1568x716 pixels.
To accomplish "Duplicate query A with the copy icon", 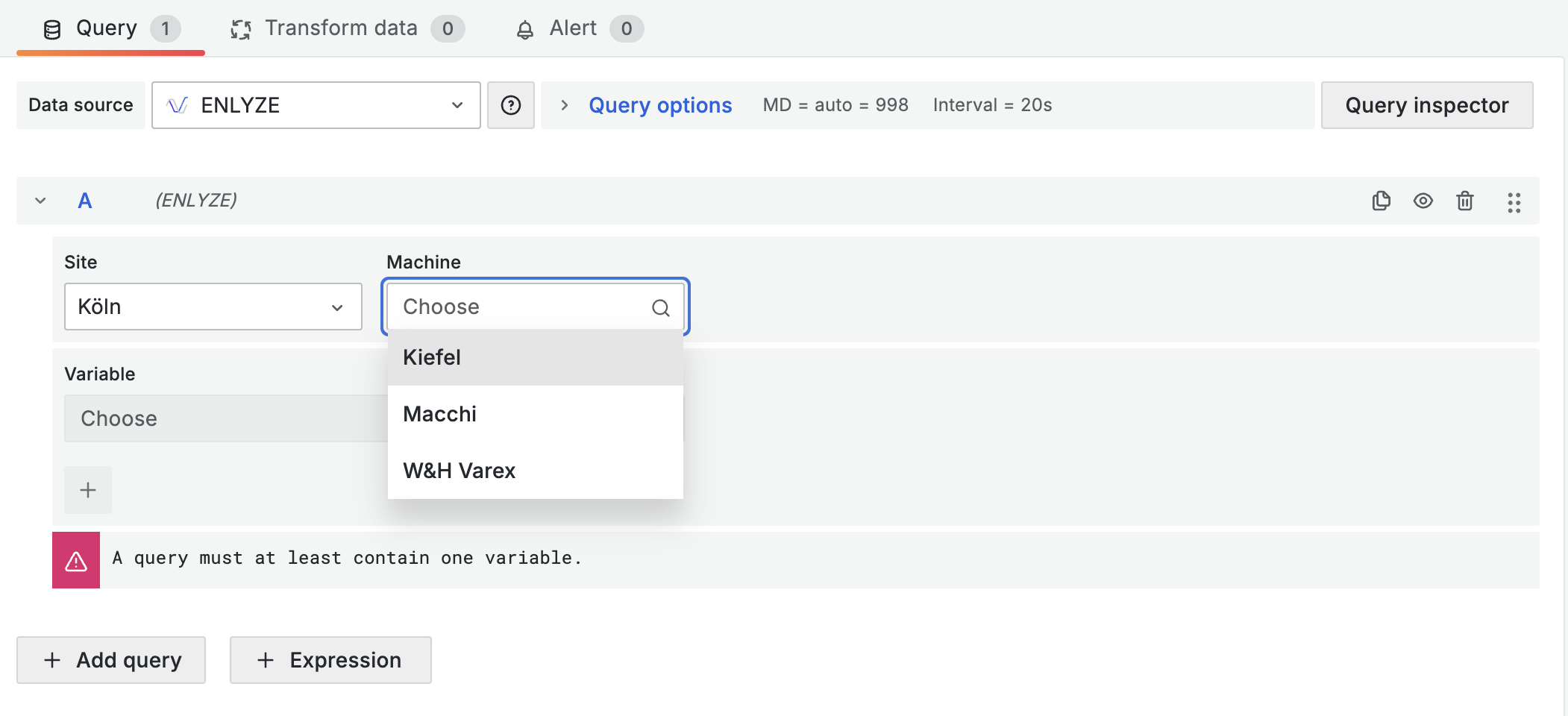I will [1381, 201].
